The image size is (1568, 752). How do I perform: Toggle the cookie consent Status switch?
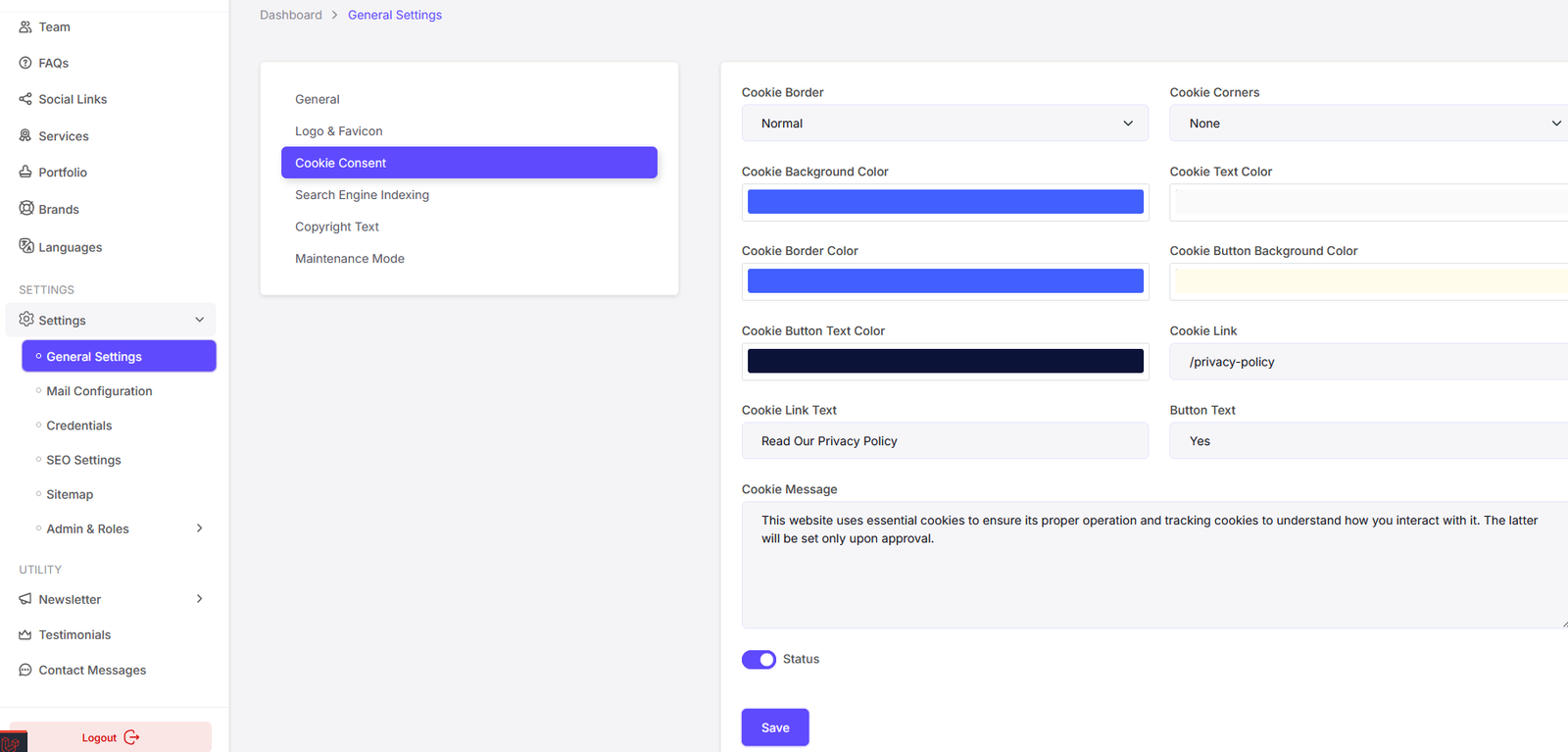[x=759, y=660]
